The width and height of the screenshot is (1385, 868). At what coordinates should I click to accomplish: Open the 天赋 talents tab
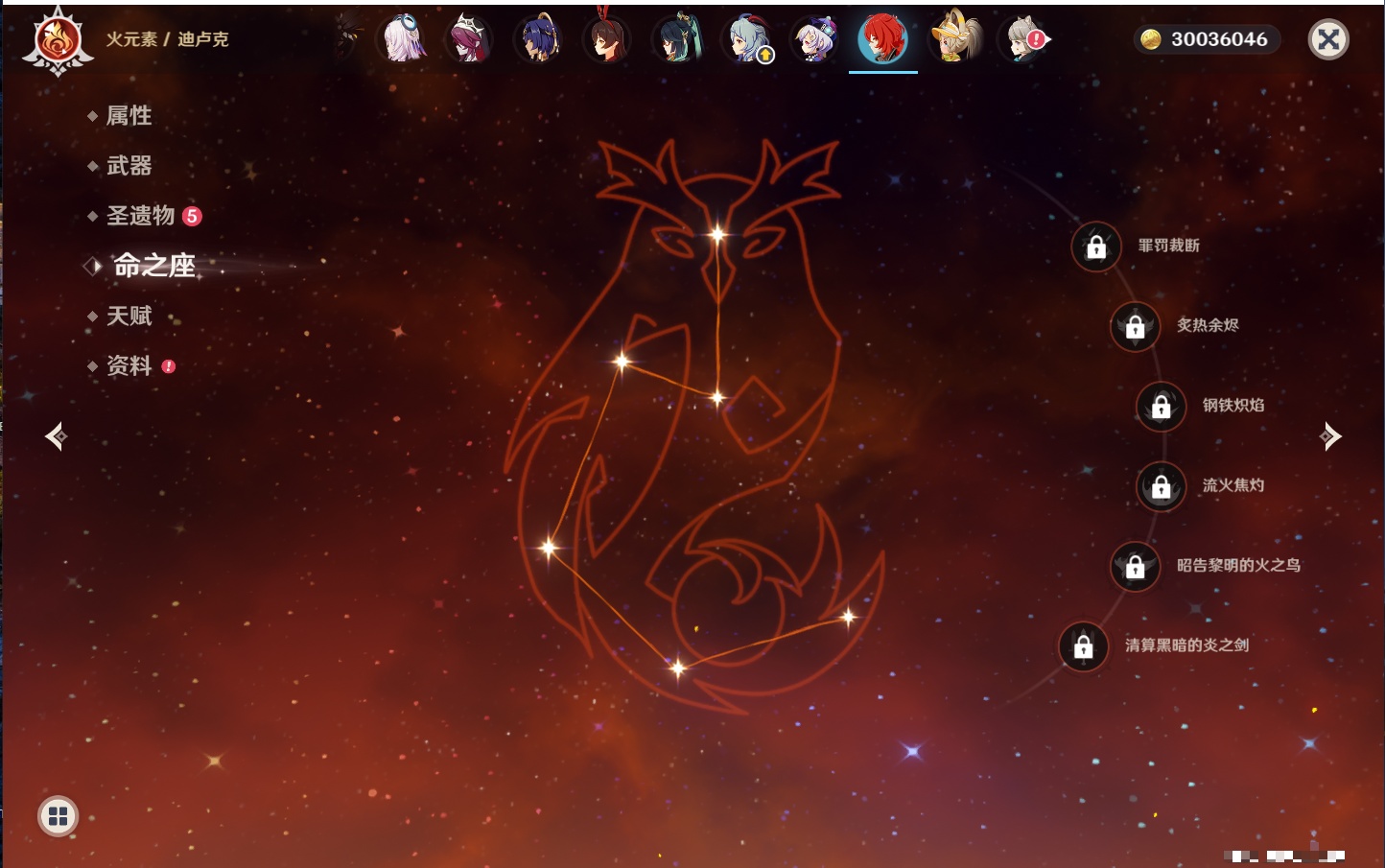pos(129,316)
